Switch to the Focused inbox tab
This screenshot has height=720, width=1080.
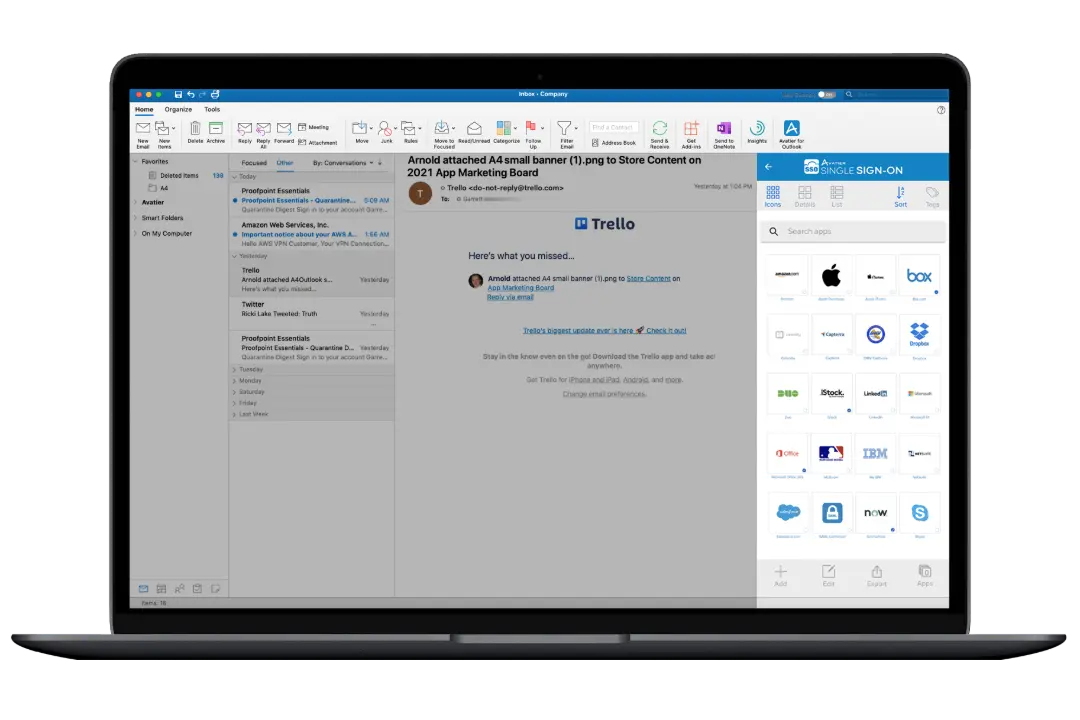coord(253,163)
